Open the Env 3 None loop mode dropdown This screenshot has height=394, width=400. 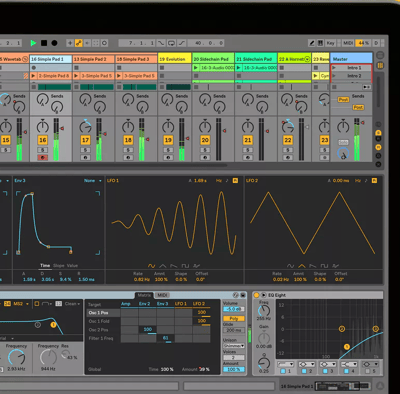[x=93, y=181]
